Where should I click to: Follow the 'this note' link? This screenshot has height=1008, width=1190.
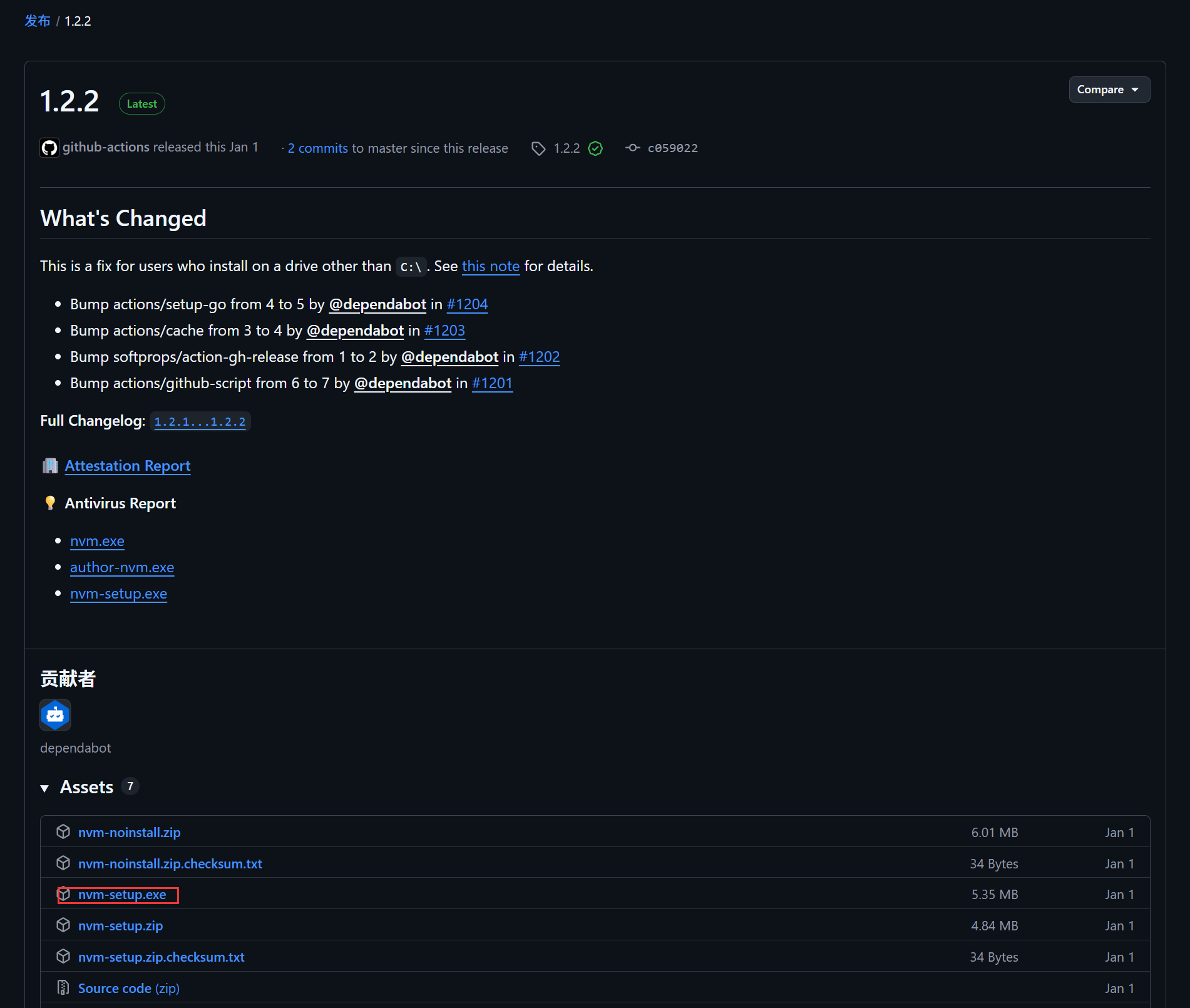pyautogui.click(x=491, y=266)
